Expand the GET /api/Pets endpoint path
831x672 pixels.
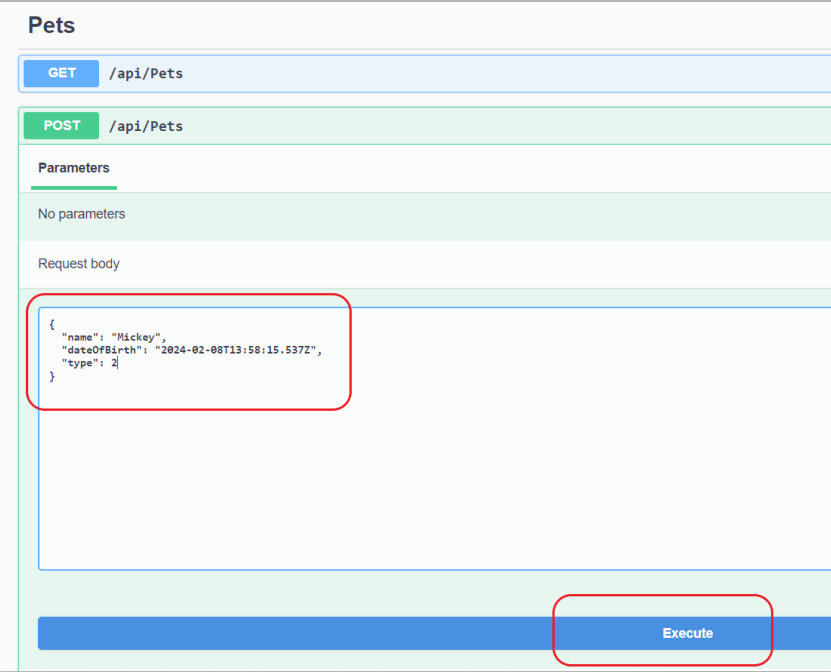pos(145,73)
